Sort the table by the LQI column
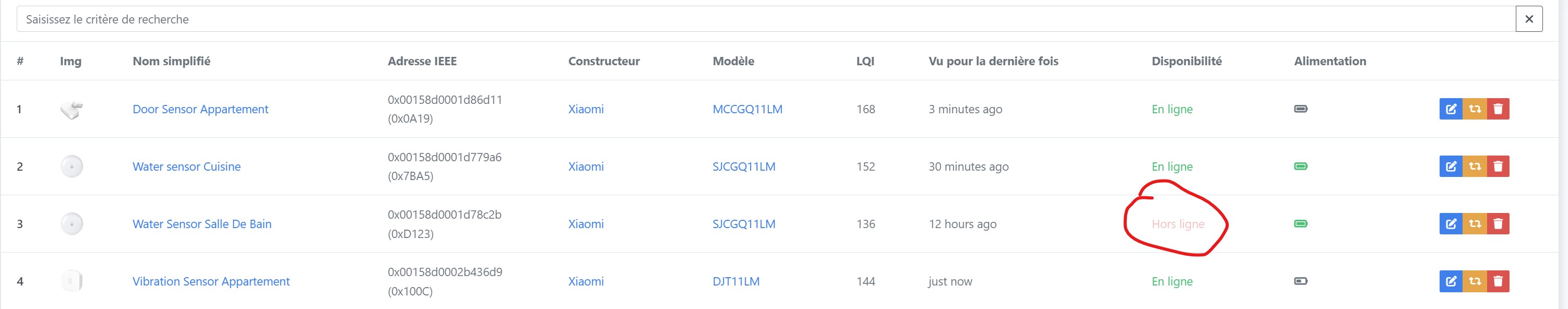 pos(865,61)
